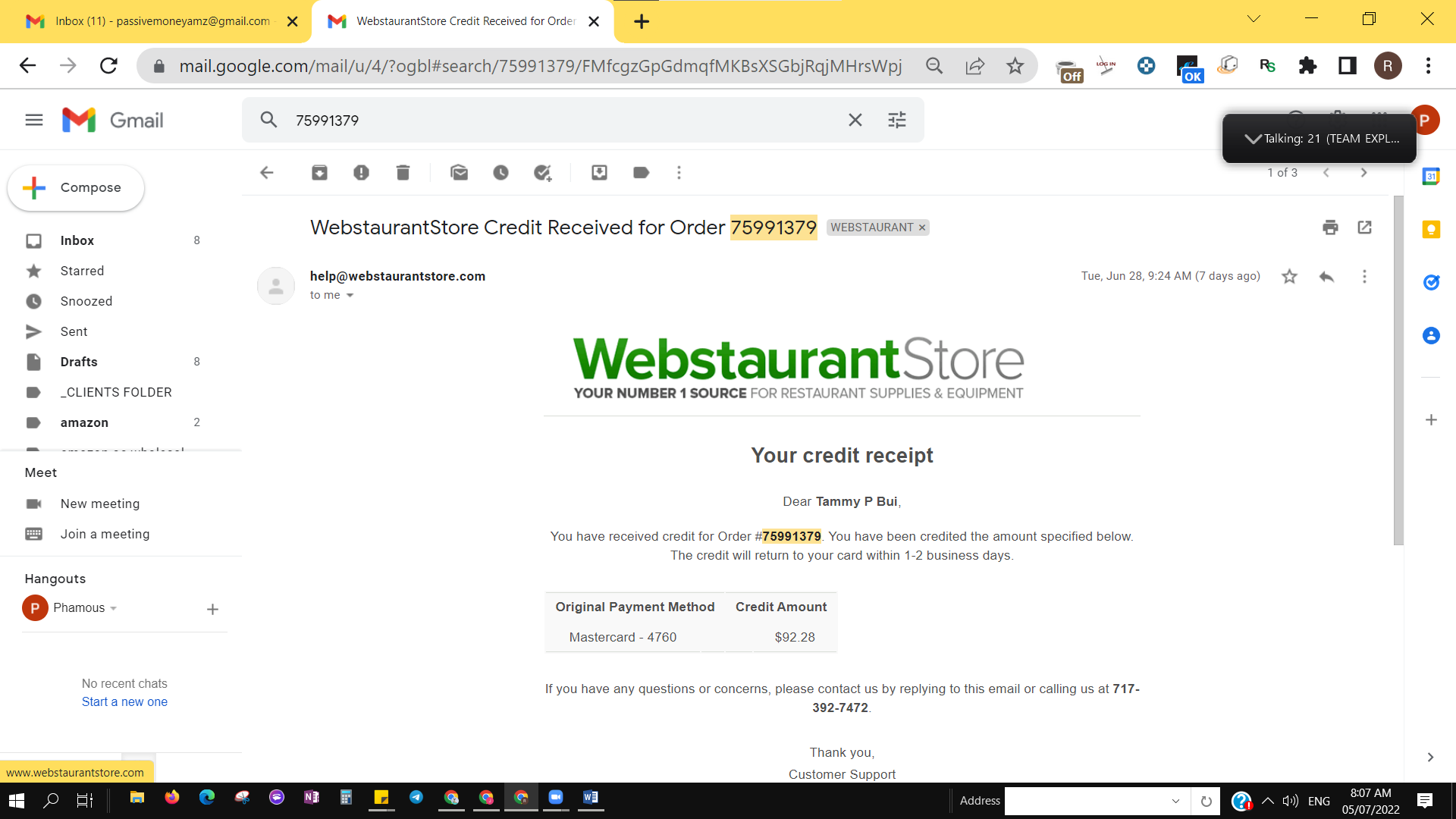Image resolution: width=1456 pixels, height=819 pixels.
Task: Click the email pane vertical scrollbar
Action: pos(1398,370)
